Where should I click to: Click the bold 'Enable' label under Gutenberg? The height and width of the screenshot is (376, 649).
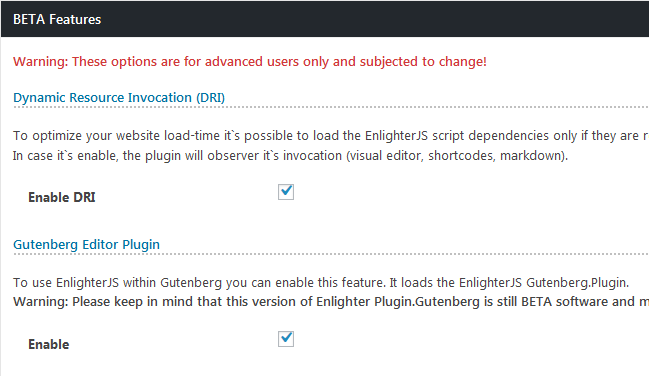pos(49,344)
